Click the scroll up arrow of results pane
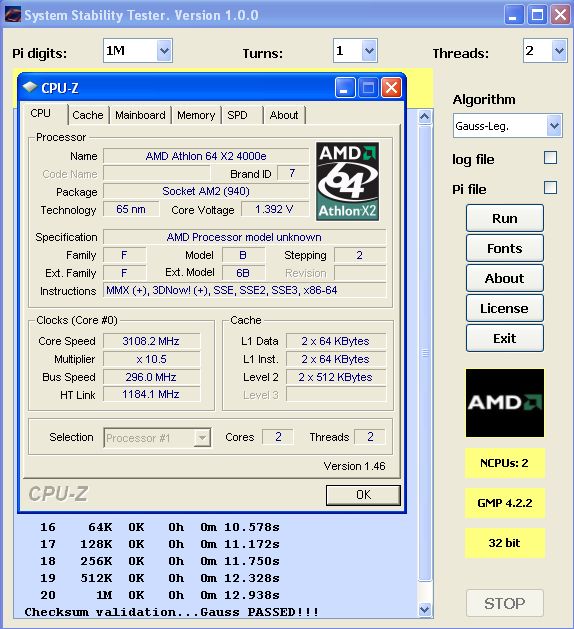Image resolution: width=574 pixels, height=629 pixels. click(x=425, y=117)
